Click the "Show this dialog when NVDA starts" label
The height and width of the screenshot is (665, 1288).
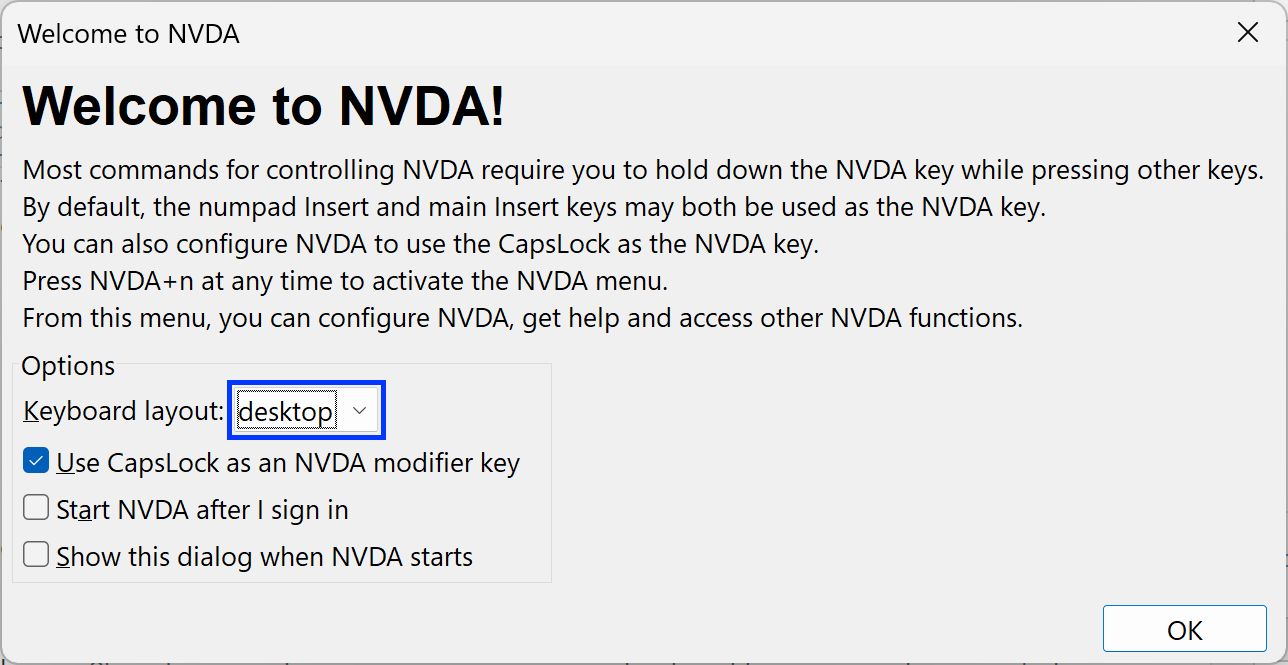click(262, 556)
